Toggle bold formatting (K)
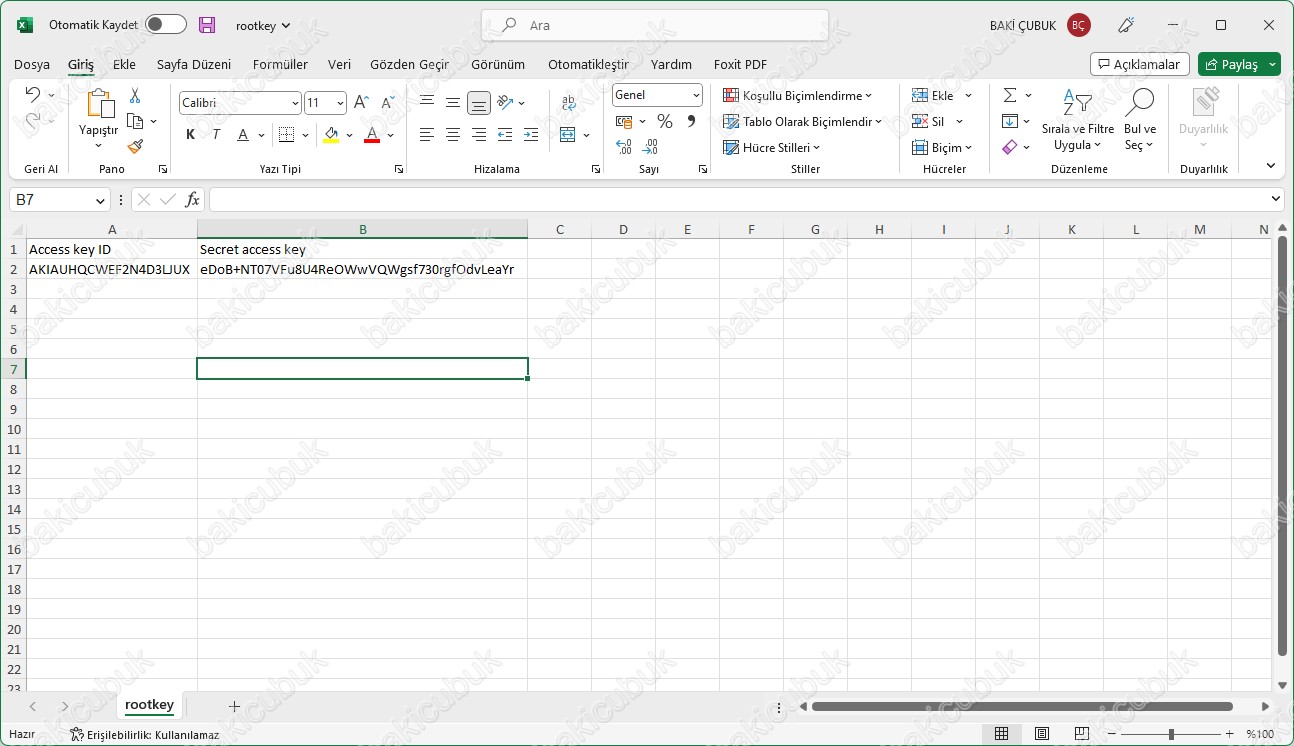Image resolution: width=1294 pixels, height=746 pixels. pyautogui.click(x=190, y=134)
